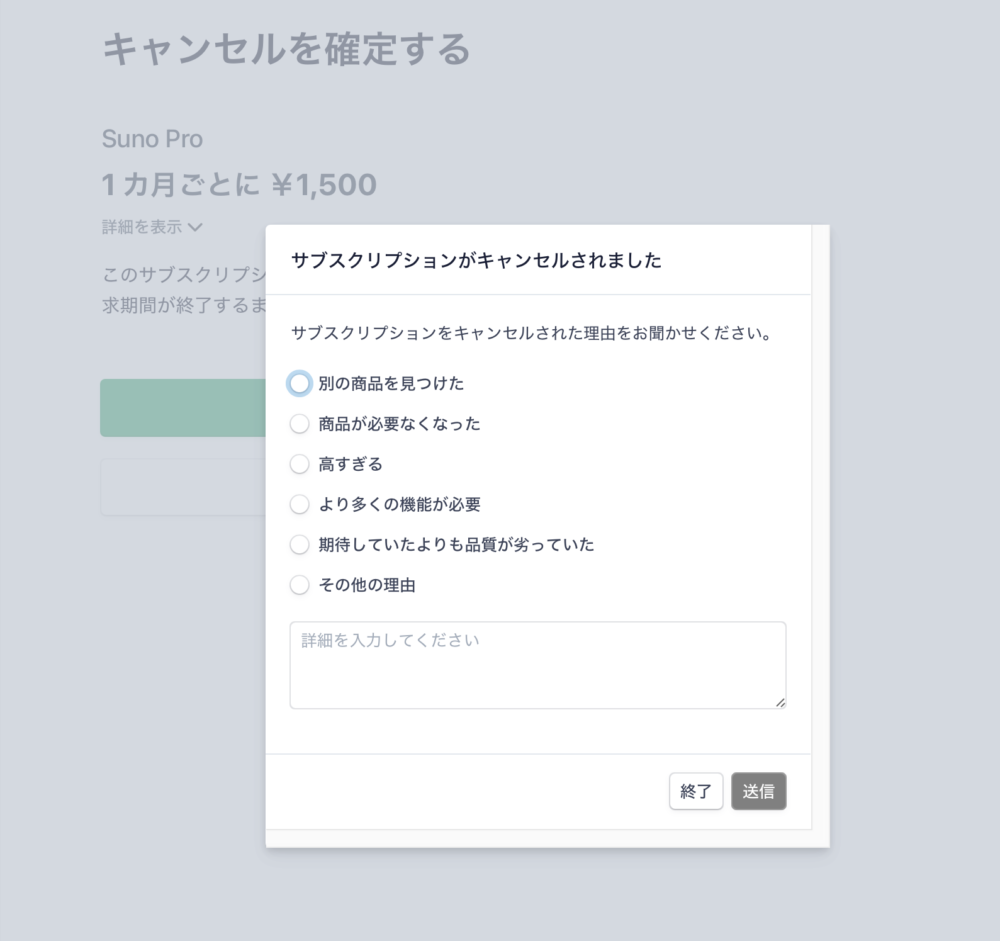Click the green confirm button behind the dialog
1000x941 pixels.
(182, 407)
